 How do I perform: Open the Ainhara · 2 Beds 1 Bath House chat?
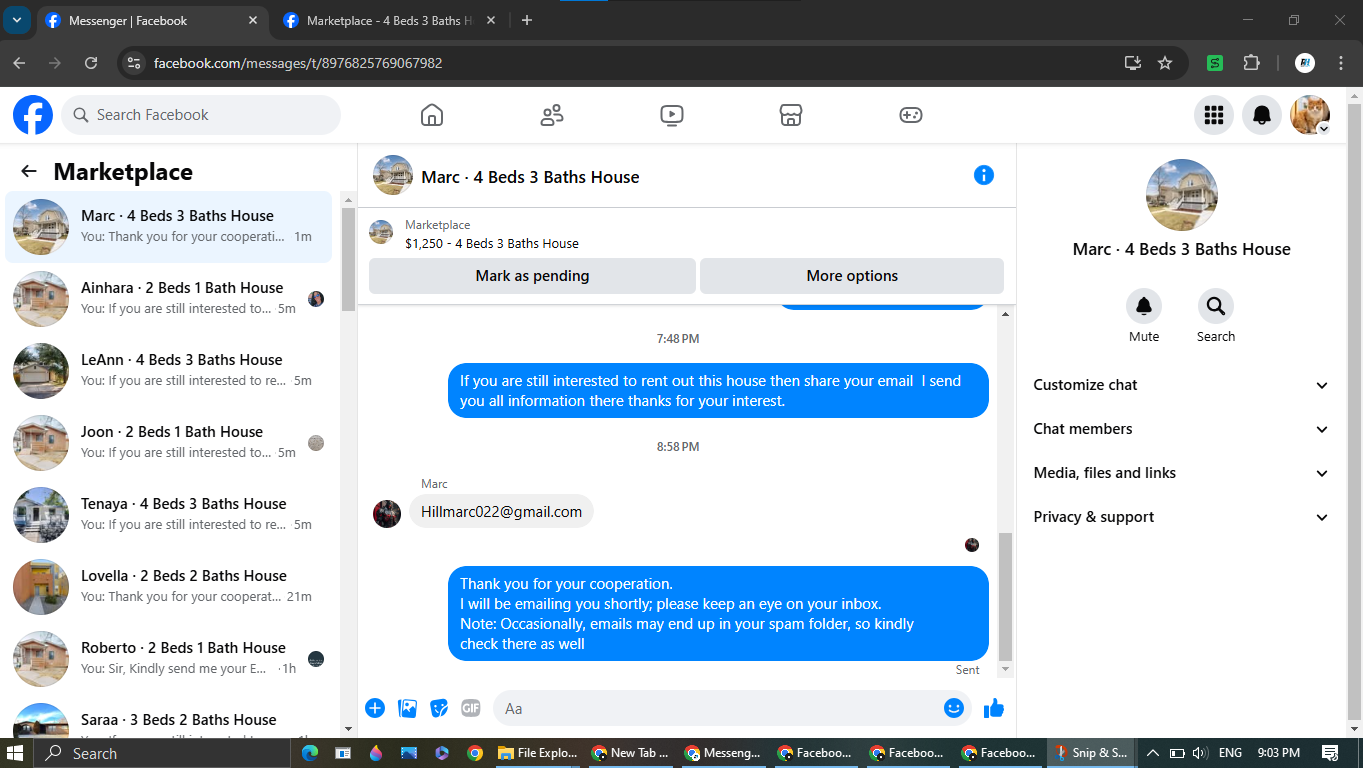(x=169, y=299)
